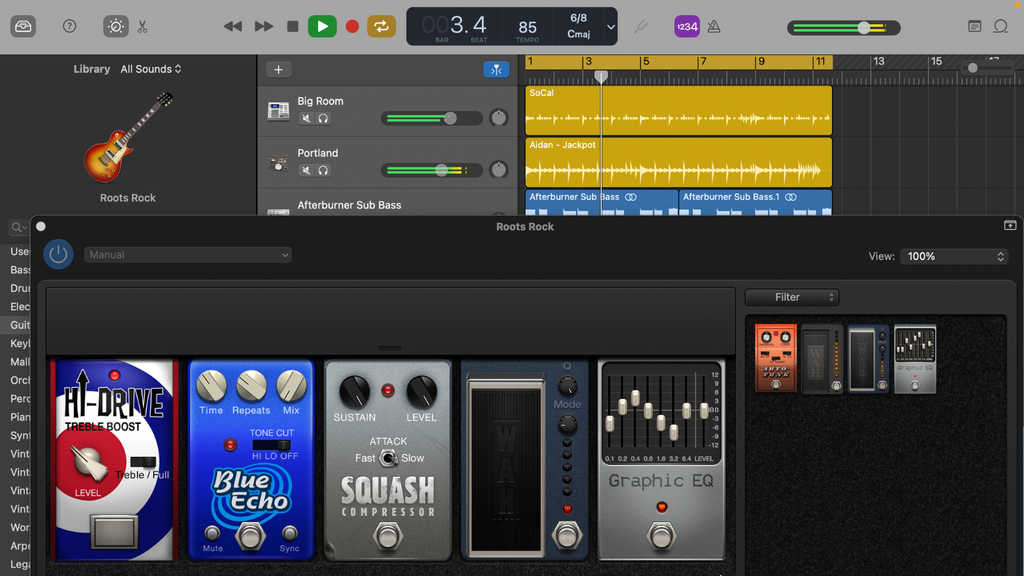Select the Auto-Funk pedal thumbnail
Screen dimensions: 1024x576
[x=775, y=357]
